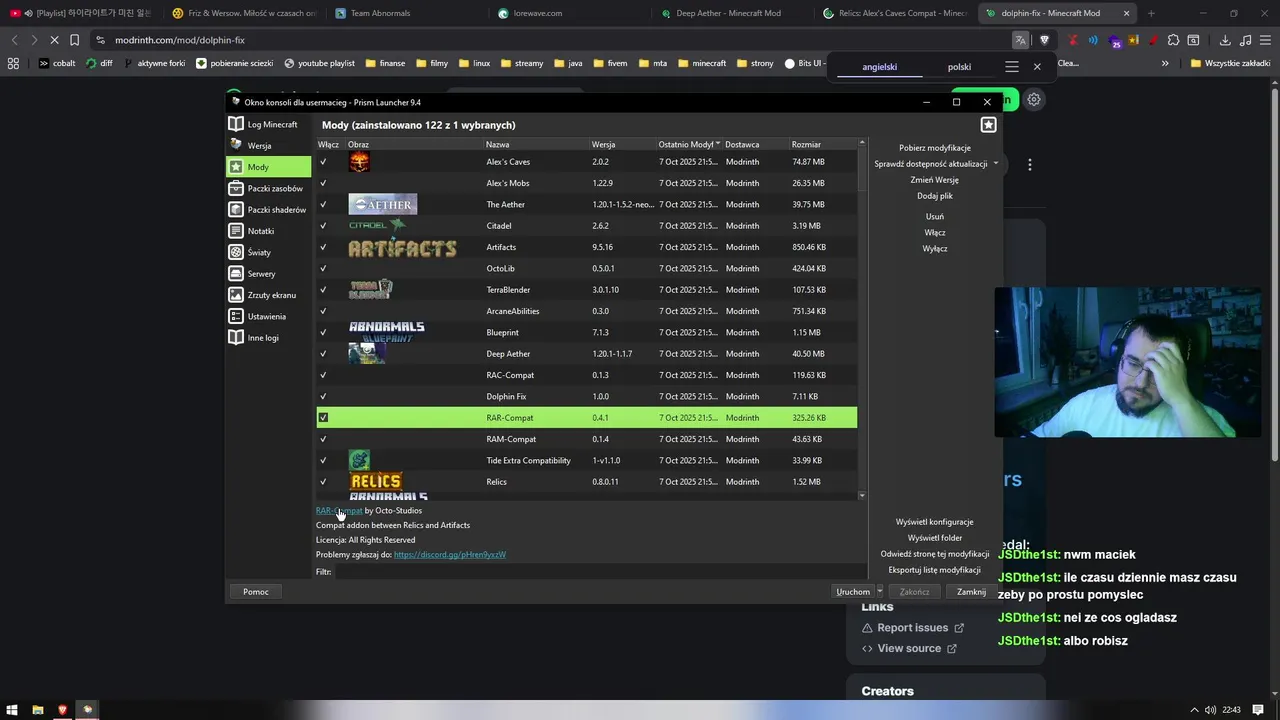Screen dimensions: 1280x720
Task: Click the three-dot menu on Modrinth page
Action: 1030,164
